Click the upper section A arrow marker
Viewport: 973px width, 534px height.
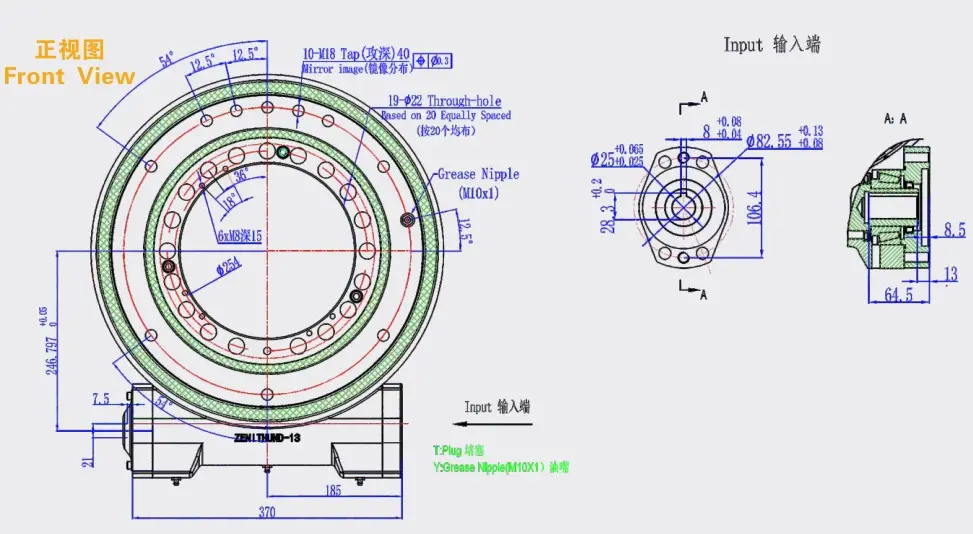693,104
